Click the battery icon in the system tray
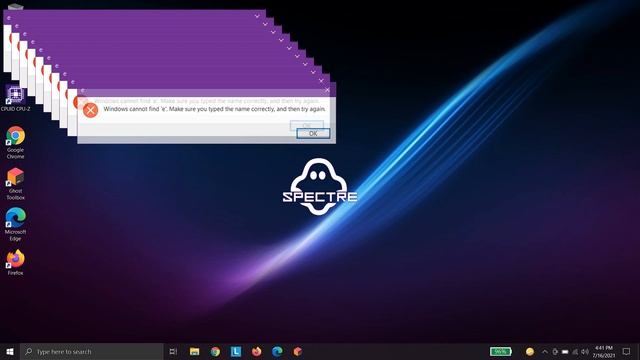The width and height of the screenshot is (640, 360). [x=565, y=351]
